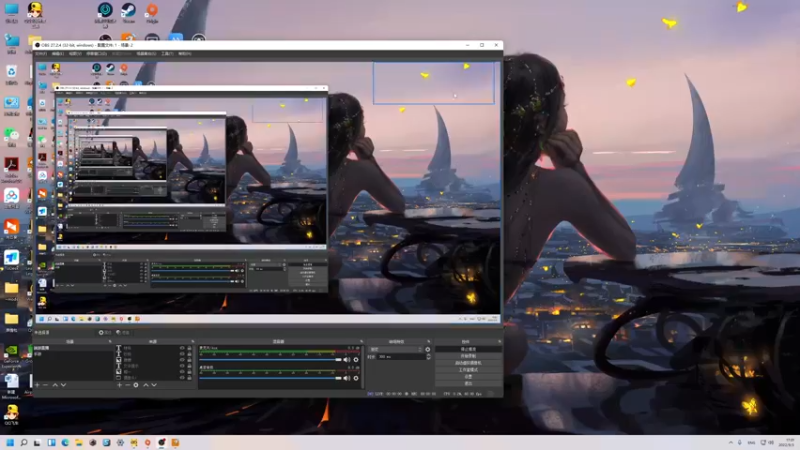Toggle visibility eye of the fifth source
This screenshot has width=800, height=450.
pos(182,372)
